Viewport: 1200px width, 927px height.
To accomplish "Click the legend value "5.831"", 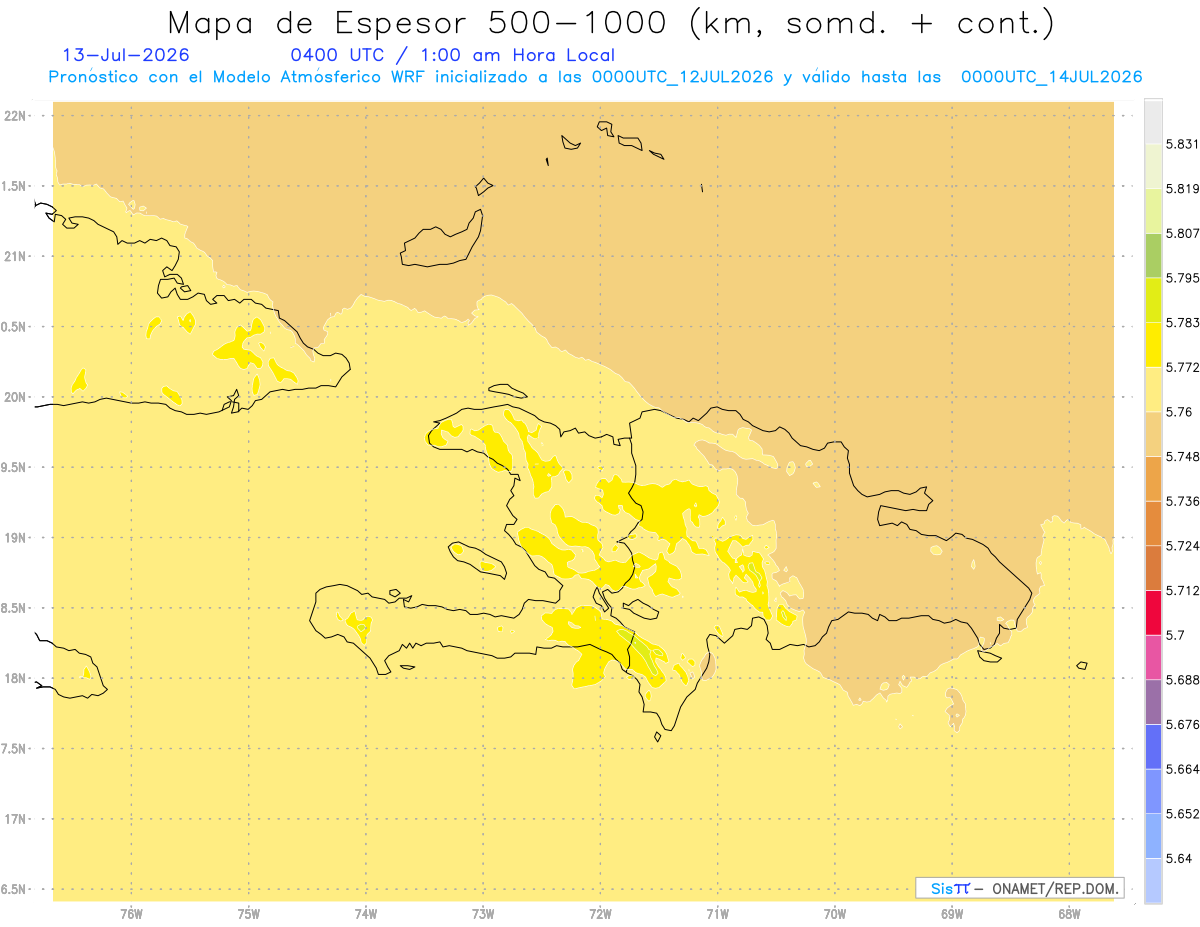I will tap(1183, 144).
